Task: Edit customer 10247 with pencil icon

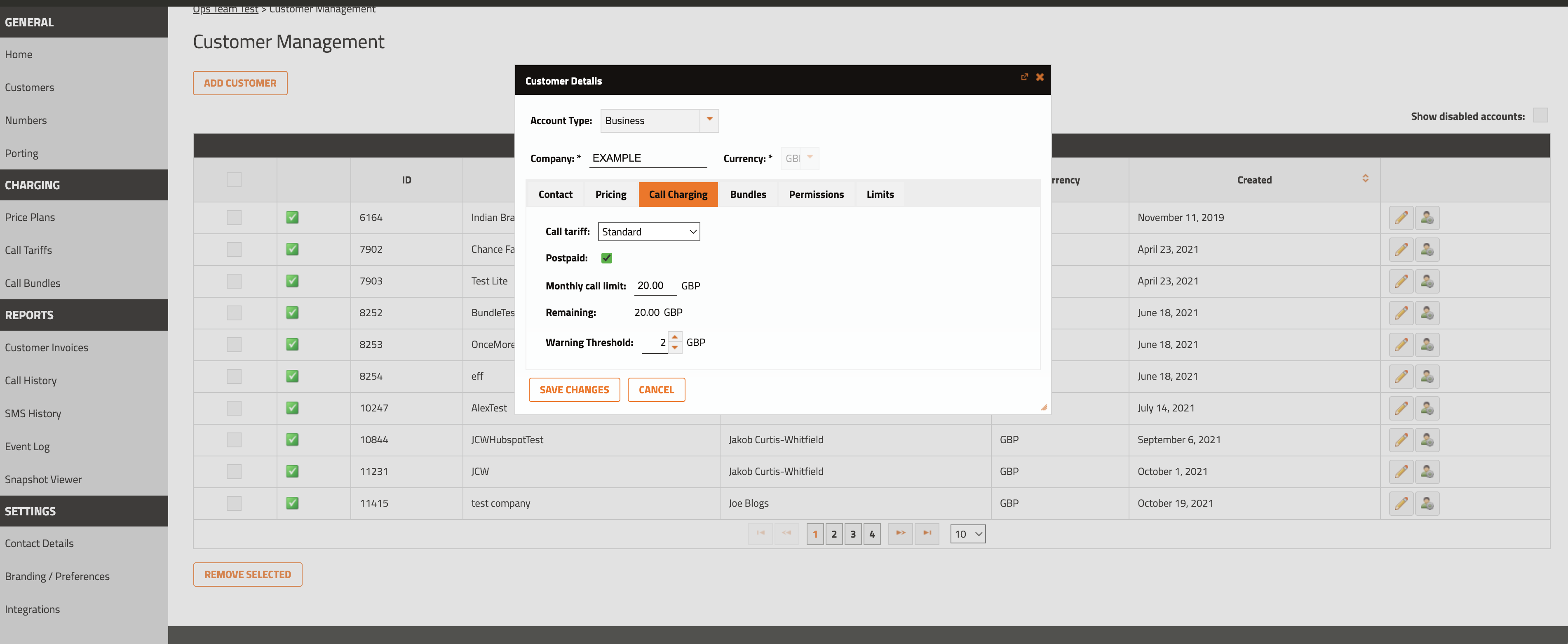Action: 1401,409
